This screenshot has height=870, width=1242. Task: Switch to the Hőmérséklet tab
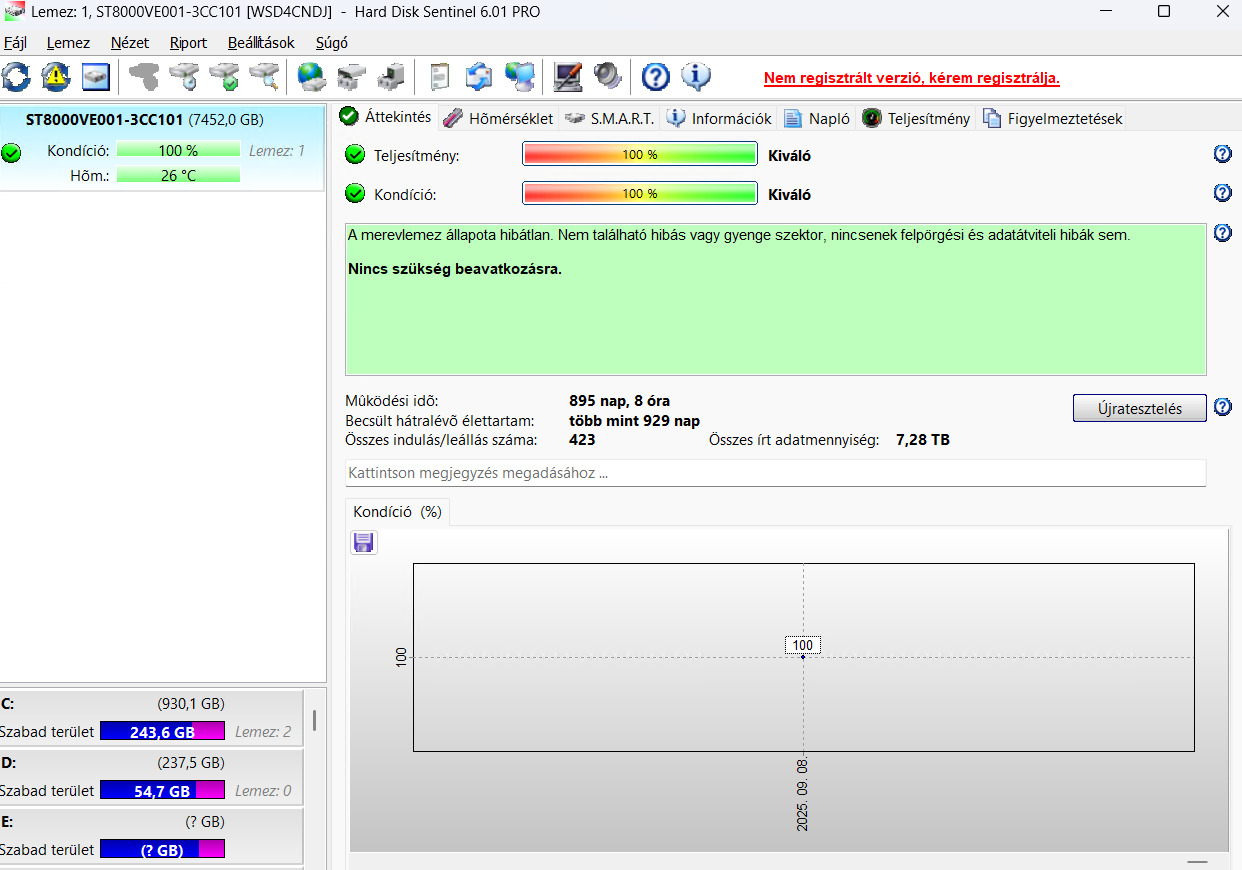pyautogui.click(x=498, y=118)
